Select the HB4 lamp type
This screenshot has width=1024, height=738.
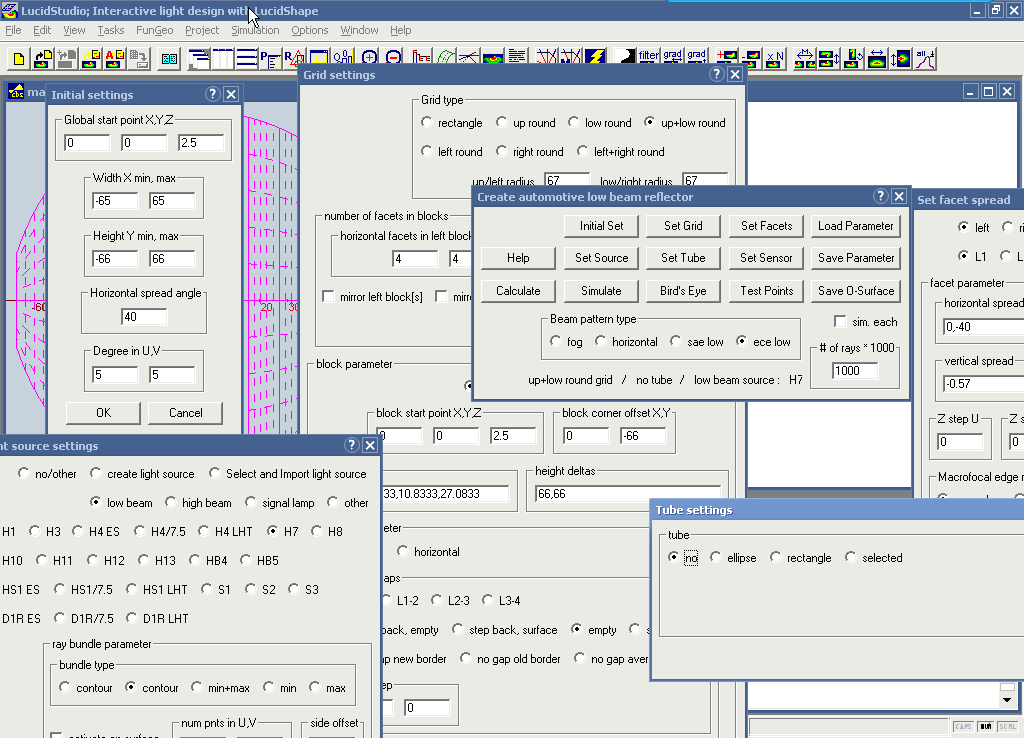click(195, 560)
